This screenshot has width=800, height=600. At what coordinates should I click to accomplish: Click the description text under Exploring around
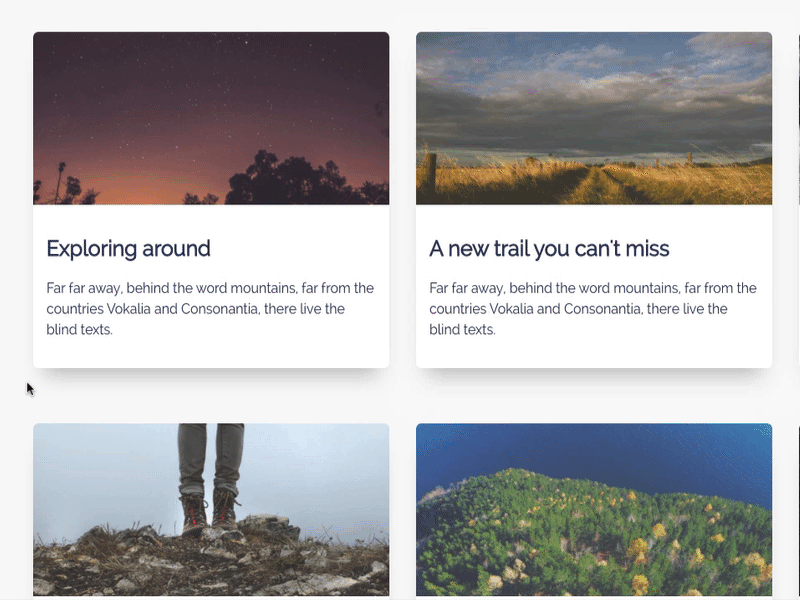pyautogui.click(x=210, y=309)
